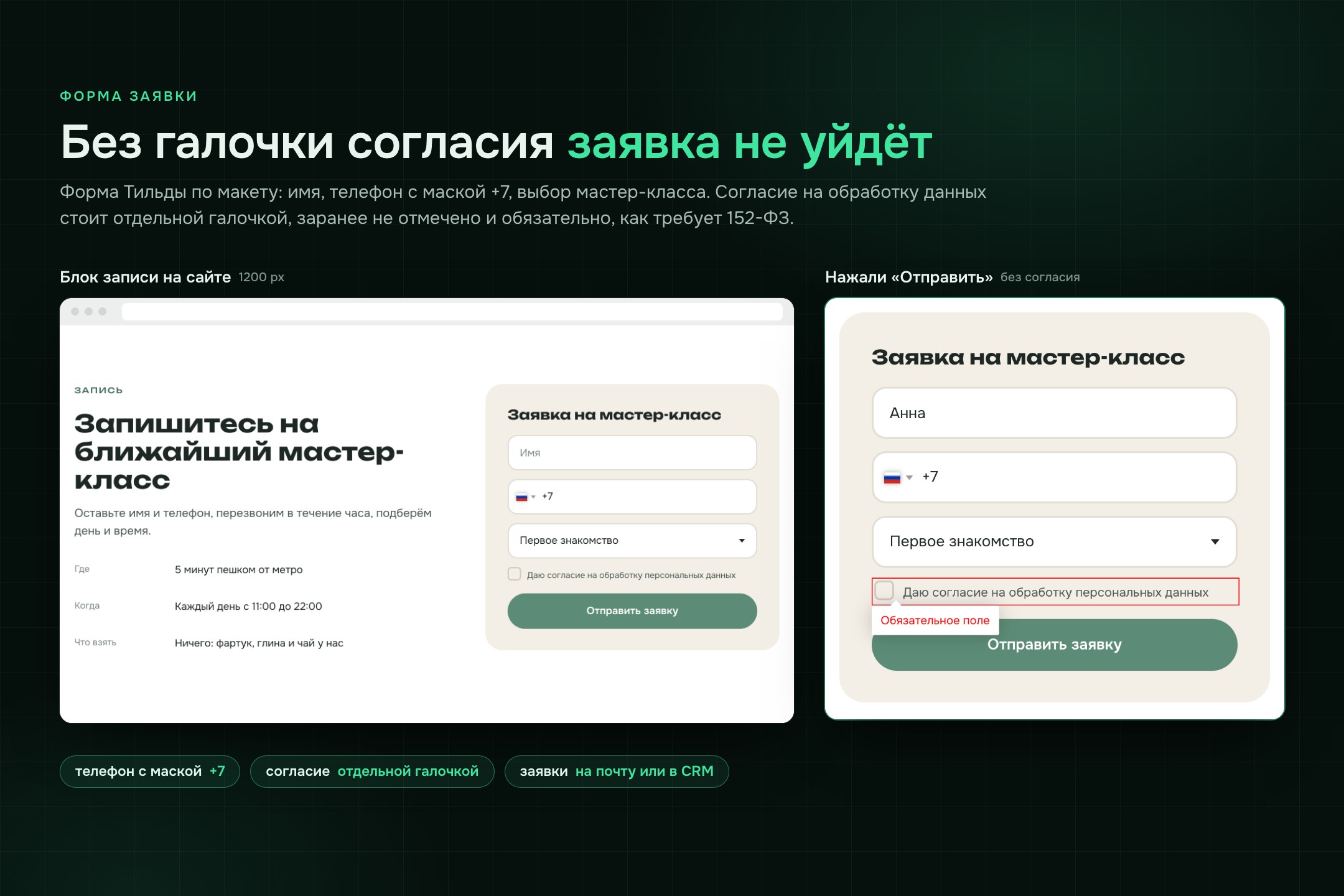This screenshot has height=896, width=1344.
Task: Tick the consent checkbox in the website block form
Action: coord(514,574)
